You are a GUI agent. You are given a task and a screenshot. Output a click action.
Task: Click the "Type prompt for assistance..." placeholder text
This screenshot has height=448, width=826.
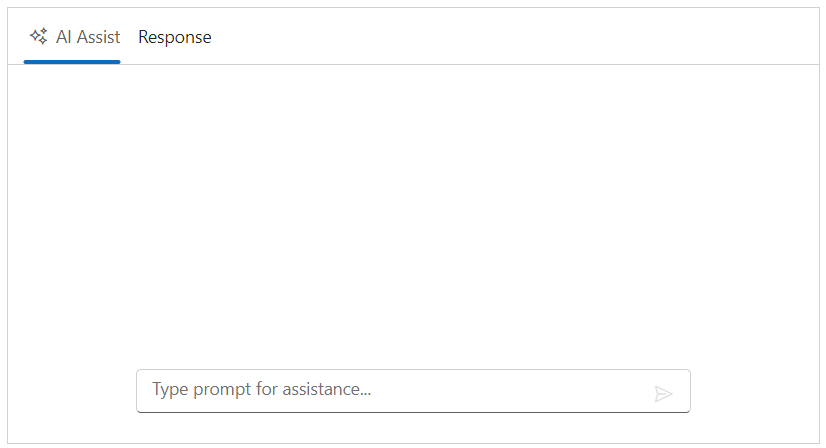262,389
